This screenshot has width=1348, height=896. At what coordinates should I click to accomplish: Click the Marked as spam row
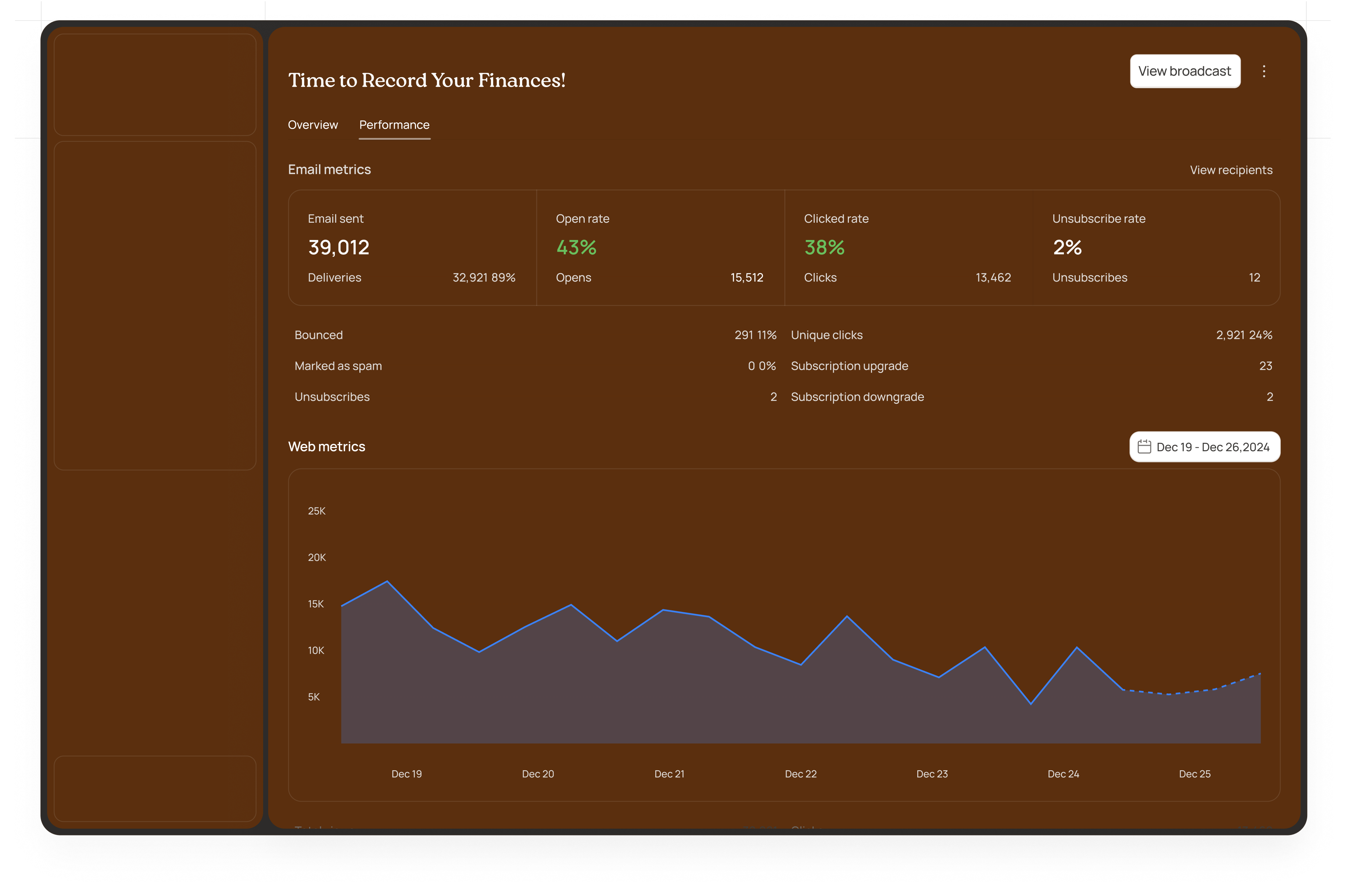coord(338,366)
